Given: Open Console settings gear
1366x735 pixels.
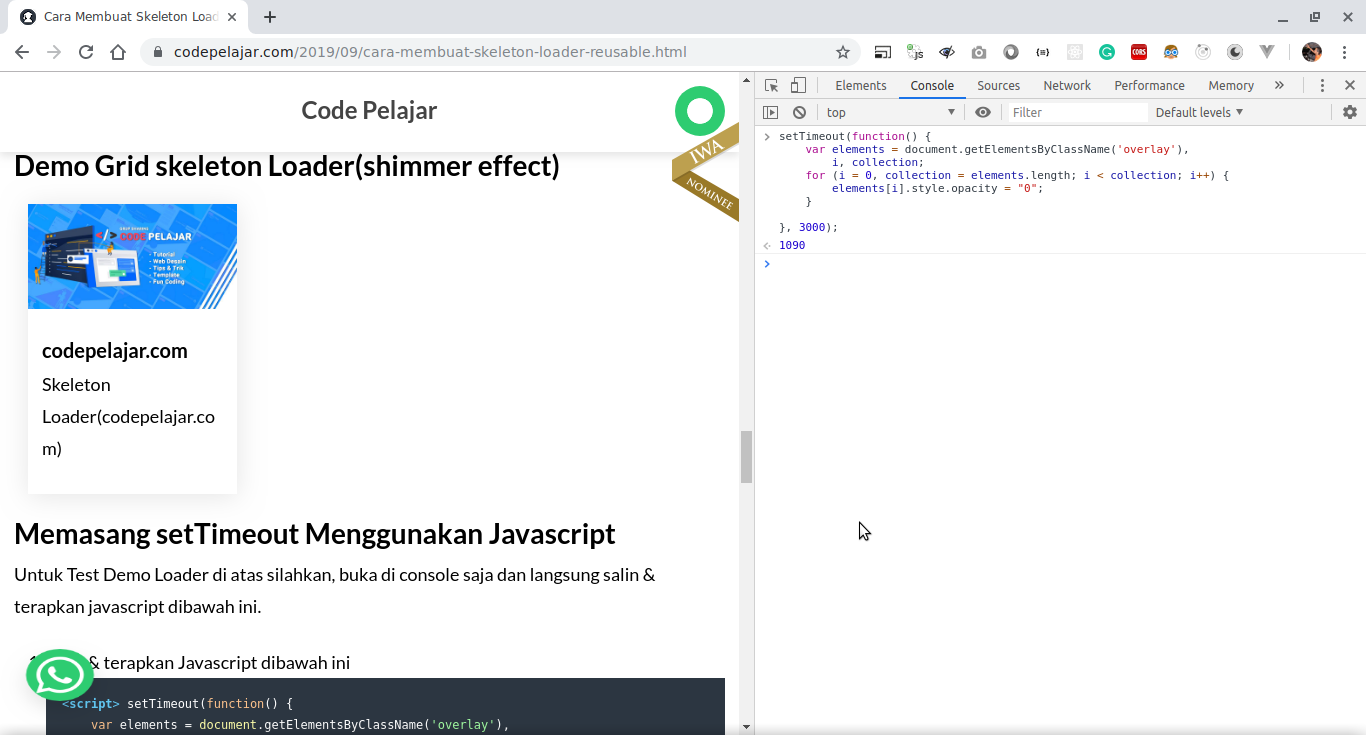Looking at the screenshot, I should [1350, 113].
